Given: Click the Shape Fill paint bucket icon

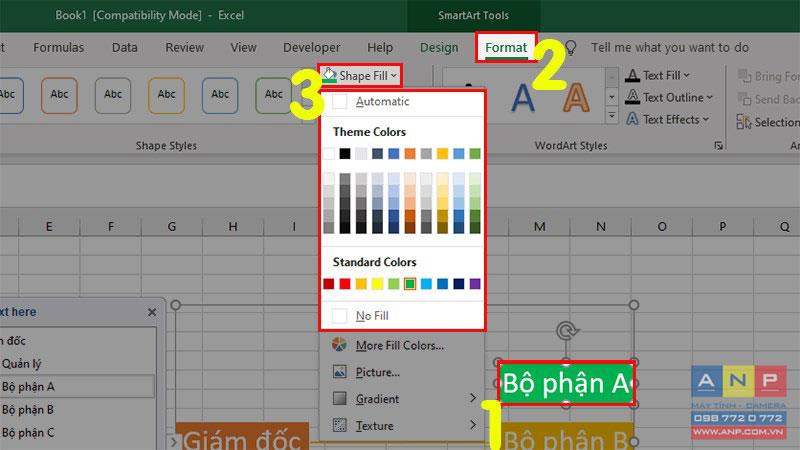Looking at the screenshot, I should point(329,75).
